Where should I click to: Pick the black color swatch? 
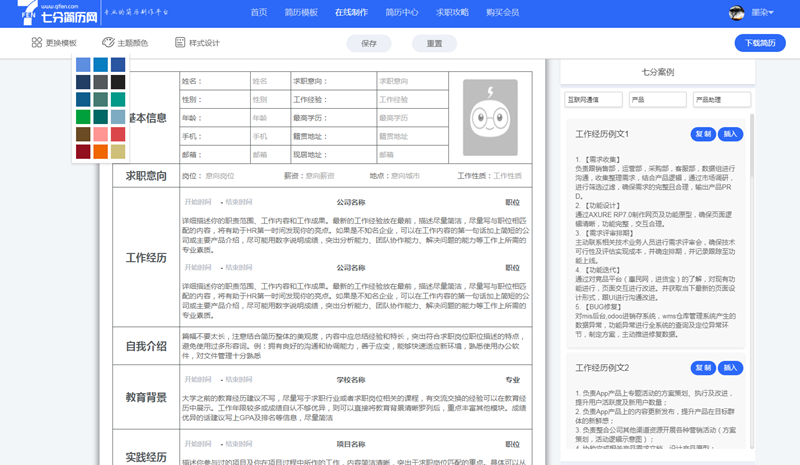pos(118,82)
